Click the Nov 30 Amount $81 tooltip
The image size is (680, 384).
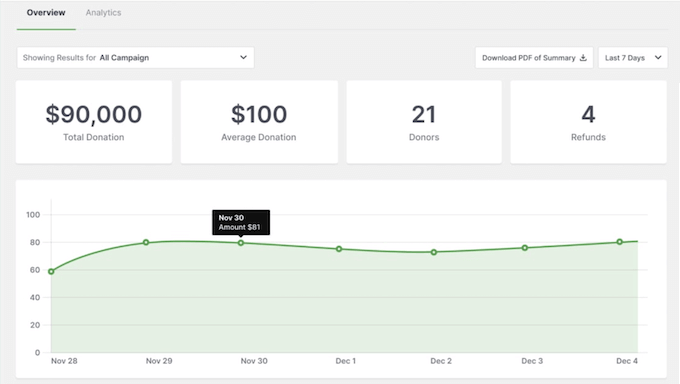(241, 222)
